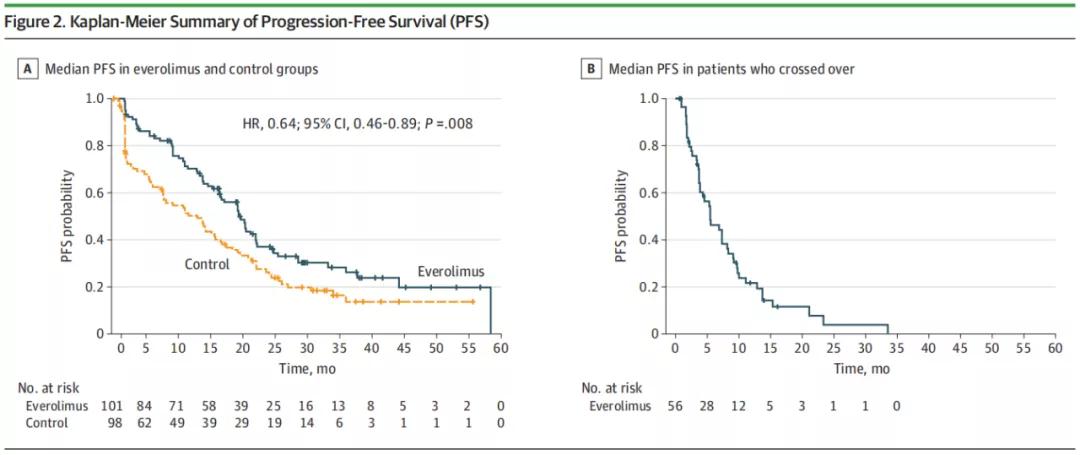Viewport: 1080px width, 455px height.
Task: Click the Everolimus curve label in panel A
Action: pos(449,273)
